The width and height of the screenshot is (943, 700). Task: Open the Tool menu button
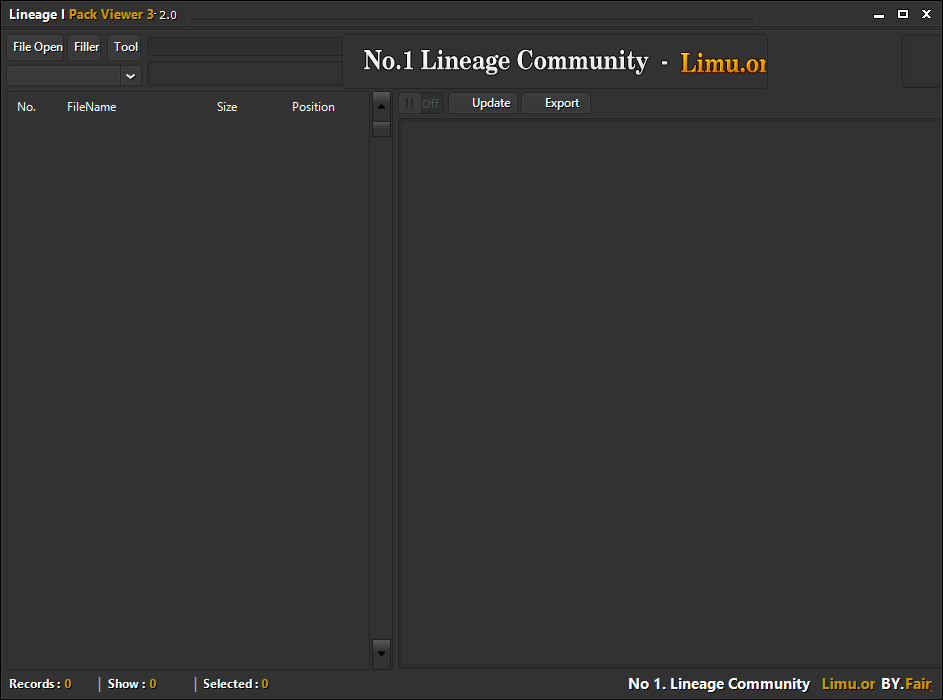124,47
